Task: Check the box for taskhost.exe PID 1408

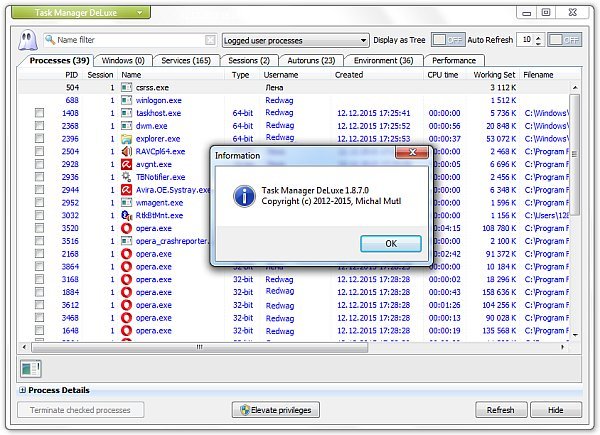Action: 39,113
